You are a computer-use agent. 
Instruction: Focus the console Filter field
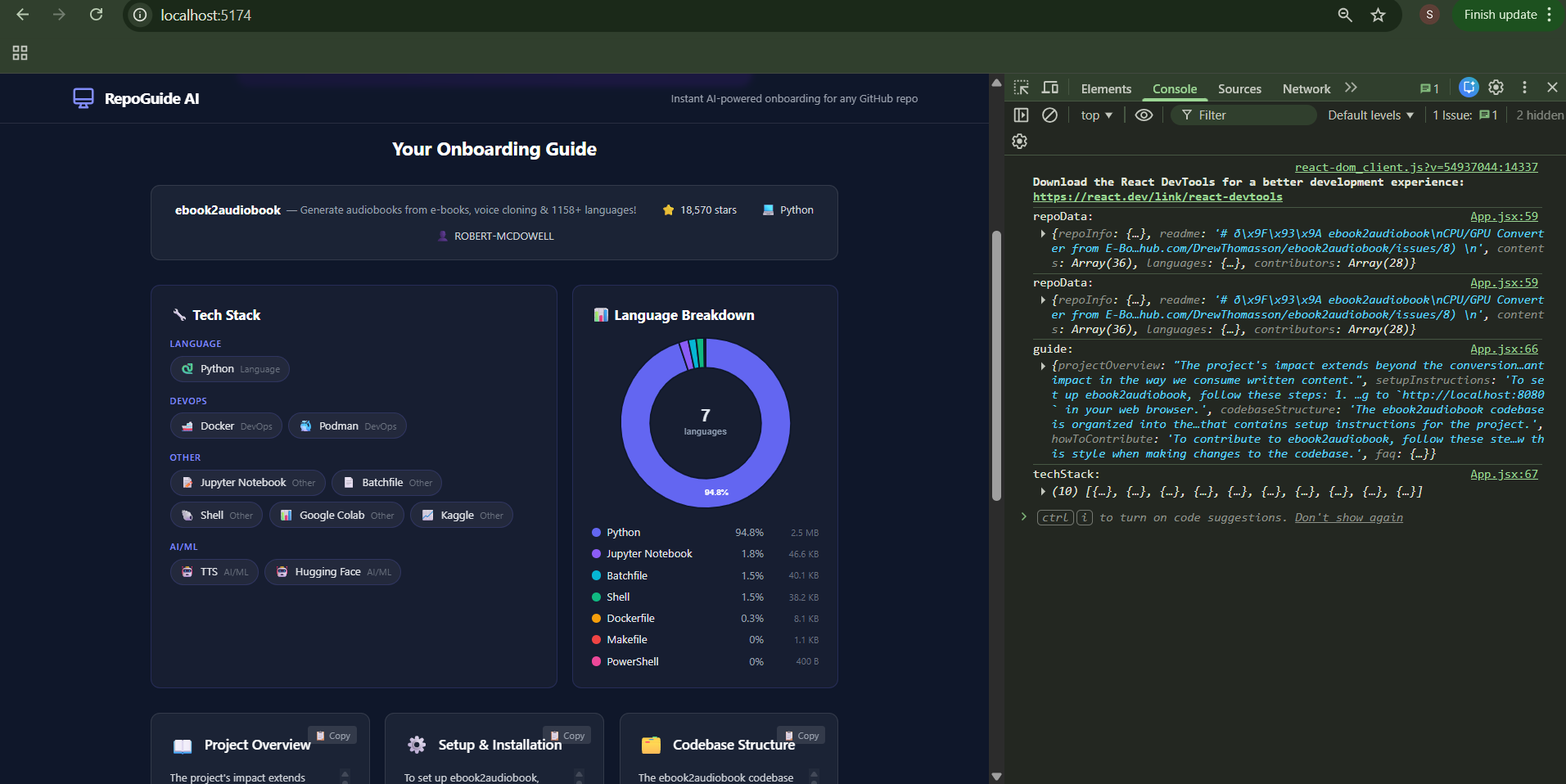click(1243, 115)
